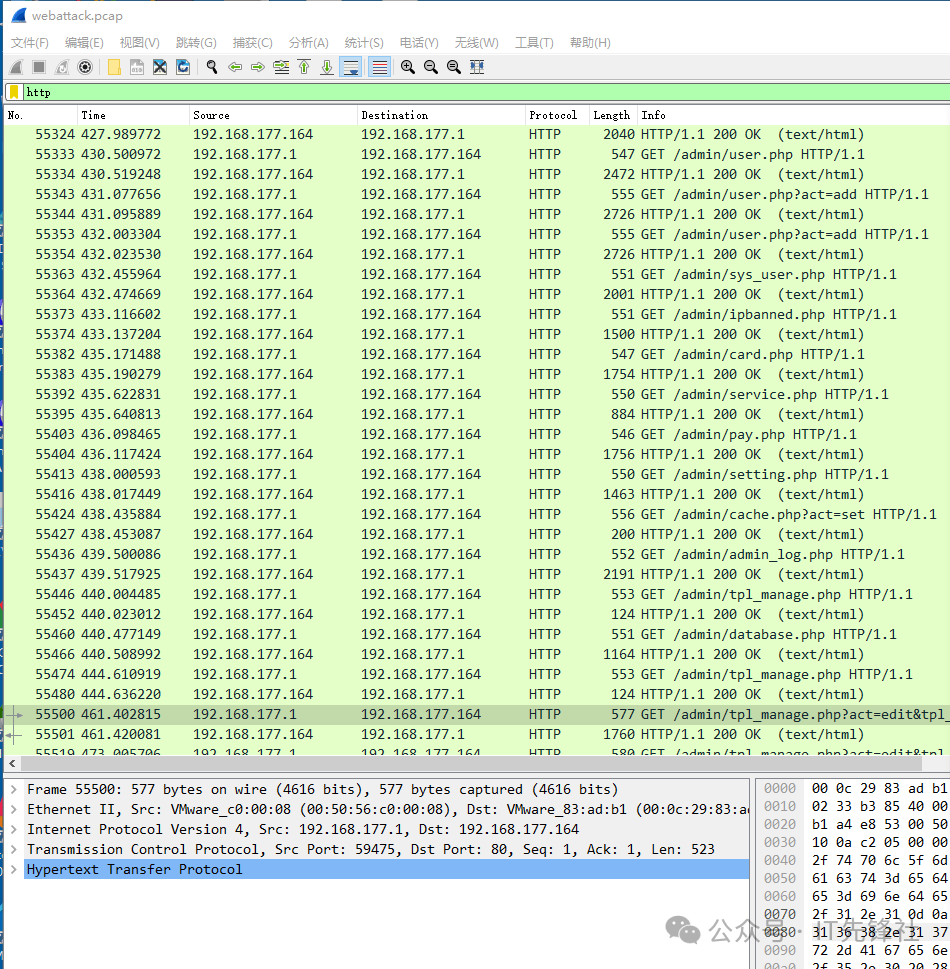Close the current capture file icon

pos(160,67)
